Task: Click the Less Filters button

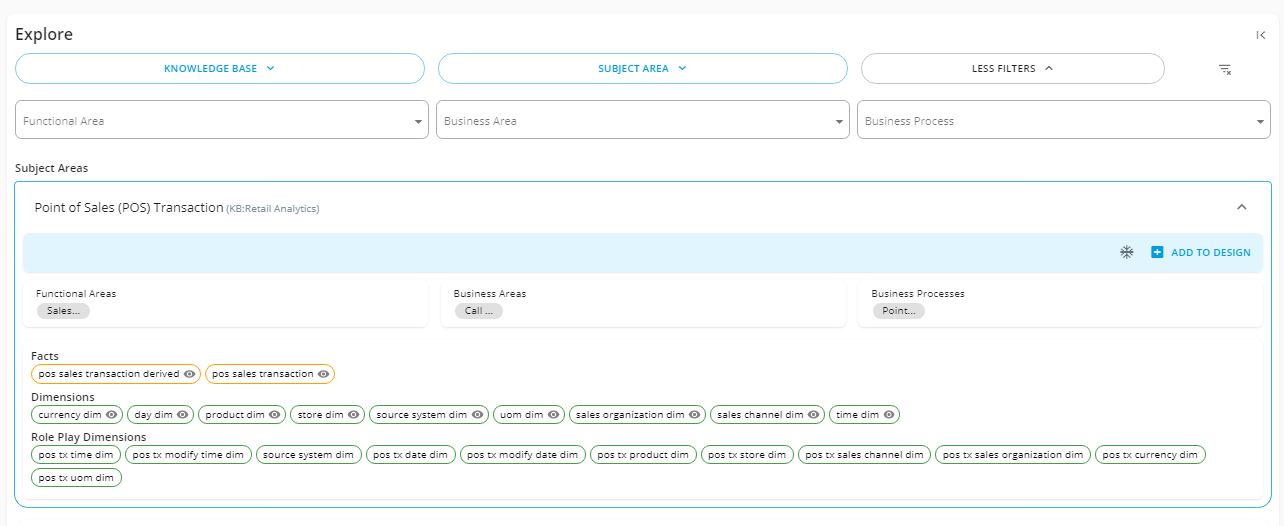Action: click(1013, 69)
